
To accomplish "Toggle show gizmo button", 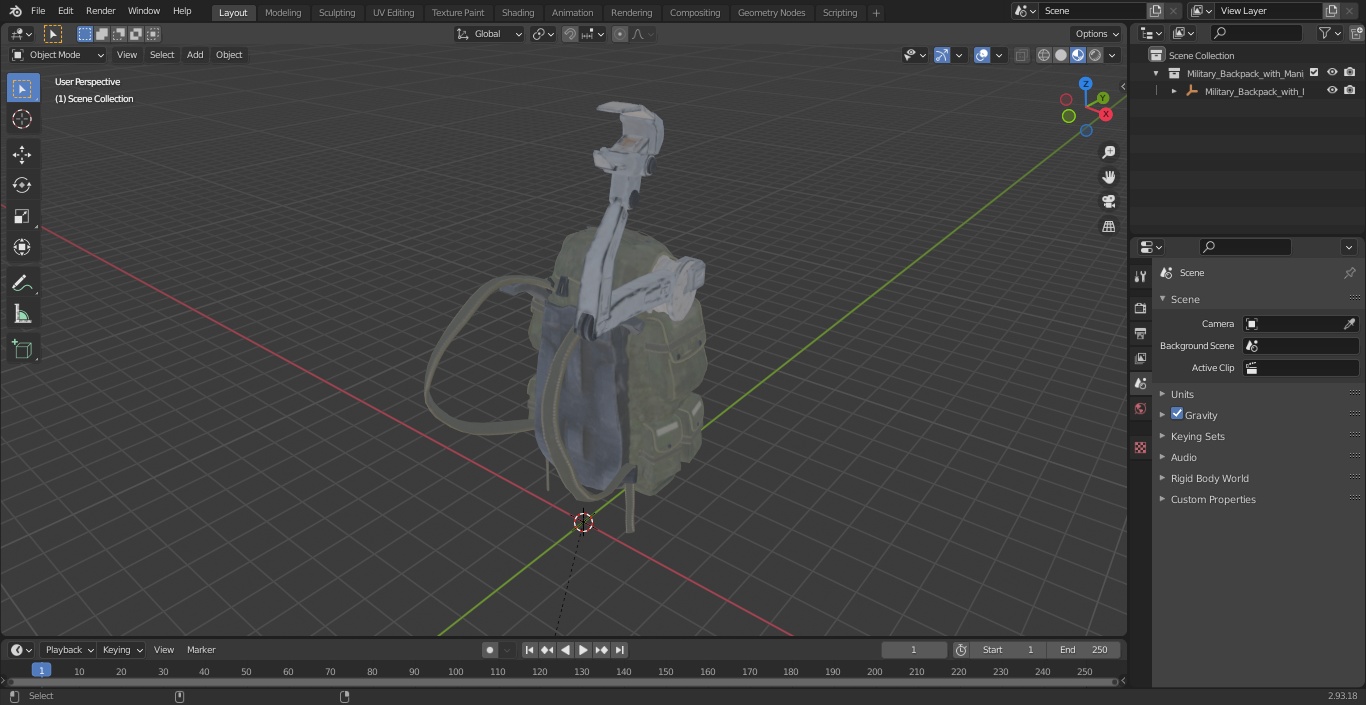I will pyautogui.click(x=942, y=55).
